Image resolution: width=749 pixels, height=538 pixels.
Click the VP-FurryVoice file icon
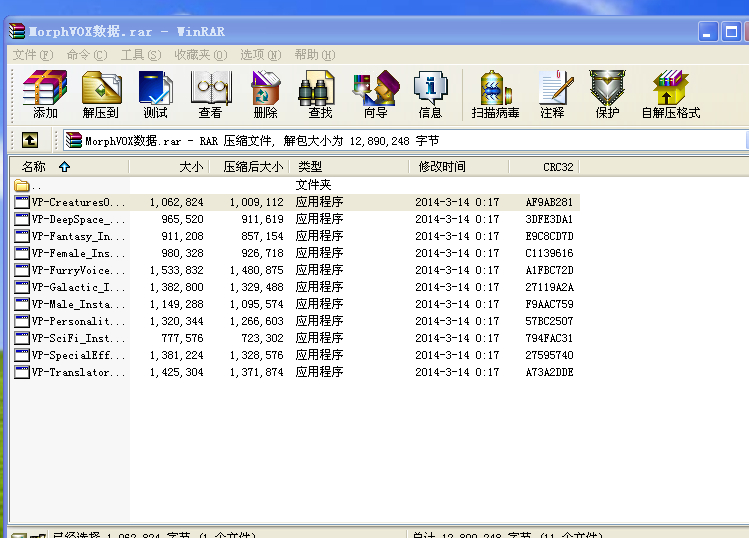[21, 270]
